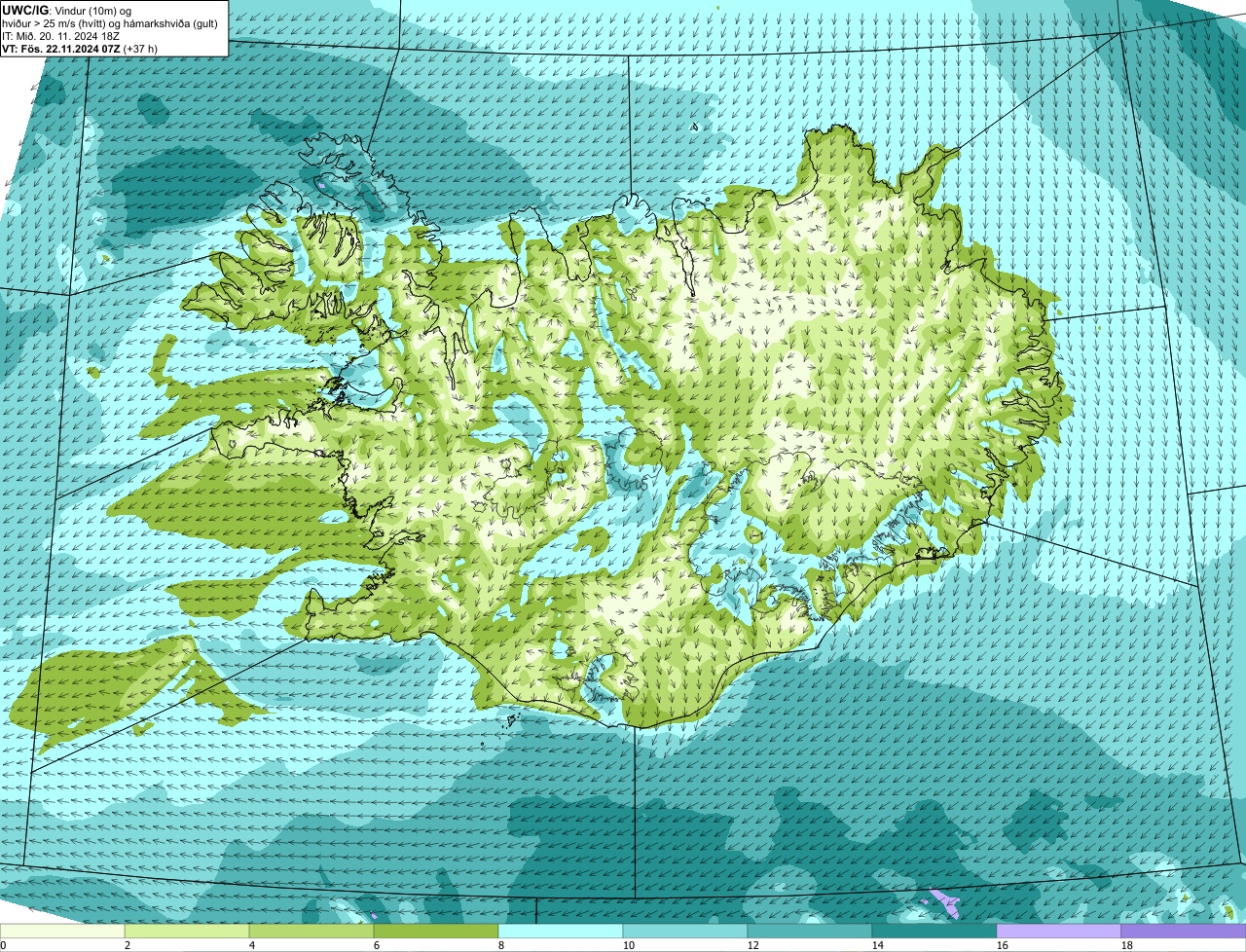
Task: Click the turquoise 10–12 m/s legend swatch
Action: click(x=685, y=931)
